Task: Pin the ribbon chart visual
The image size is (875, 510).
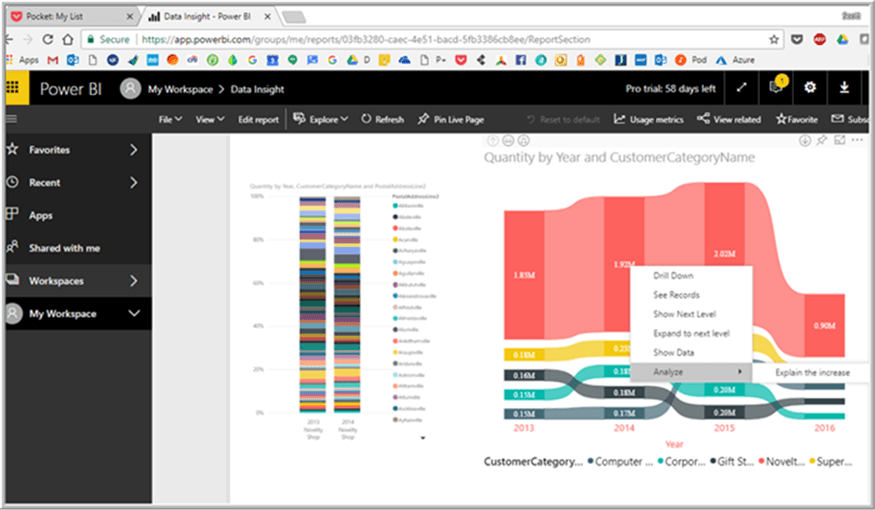Action: pyautogui.click(x=821, y=141)
